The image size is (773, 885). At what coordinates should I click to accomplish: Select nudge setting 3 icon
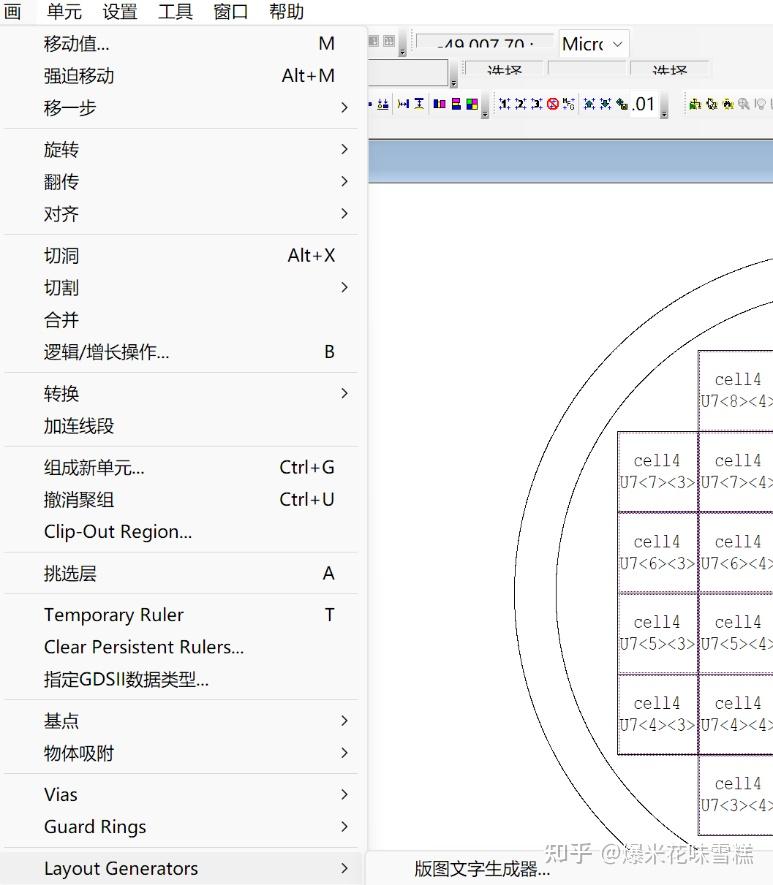click(x=537, y=104)
